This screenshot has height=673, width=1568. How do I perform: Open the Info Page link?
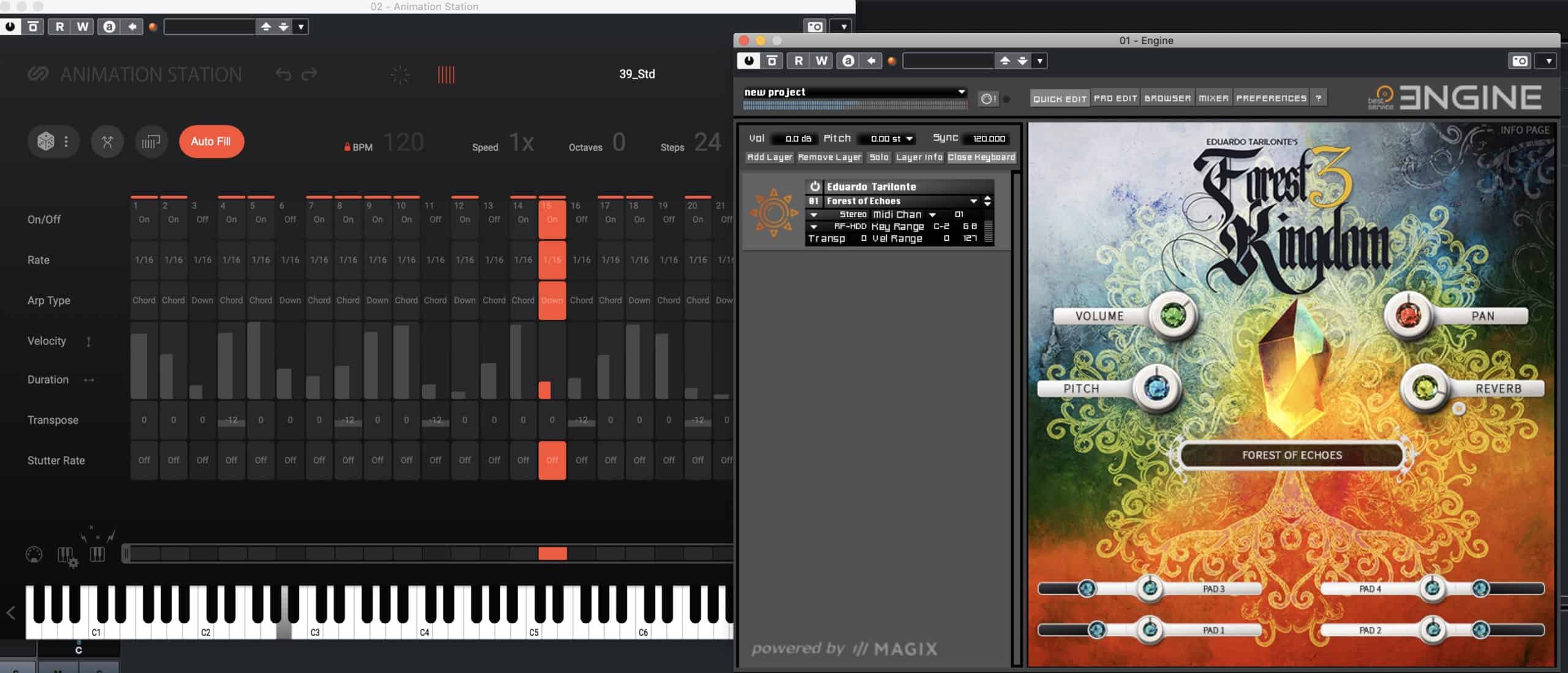tap(1525, 130)
